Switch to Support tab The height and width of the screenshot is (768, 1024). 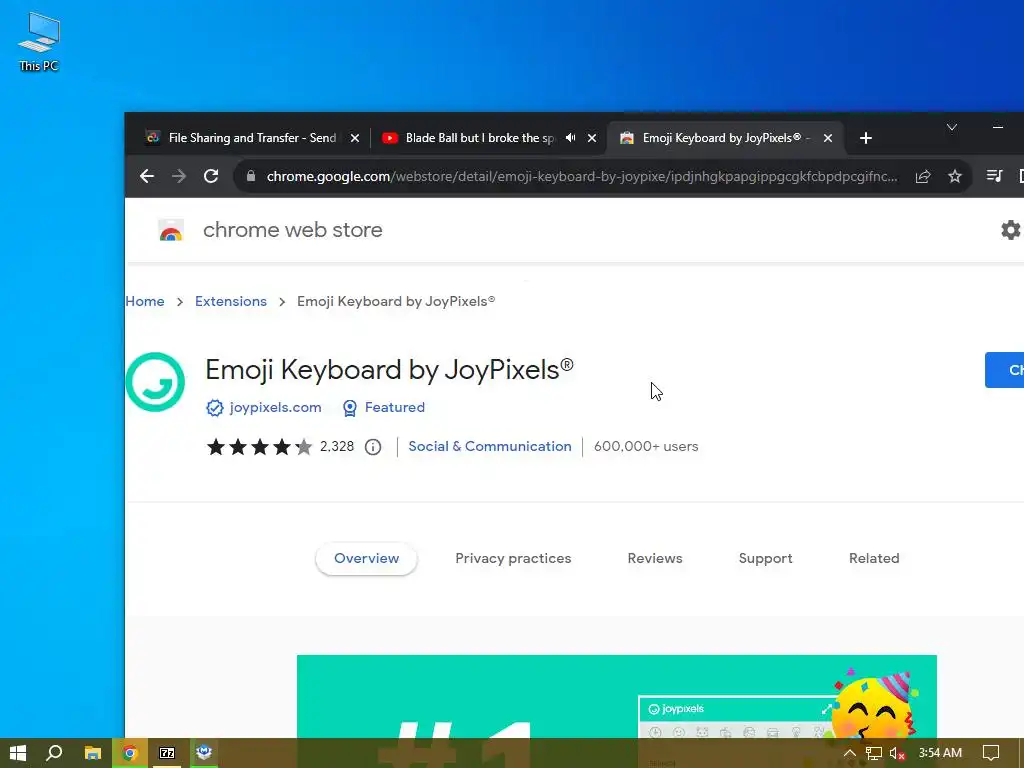(765, 558)
